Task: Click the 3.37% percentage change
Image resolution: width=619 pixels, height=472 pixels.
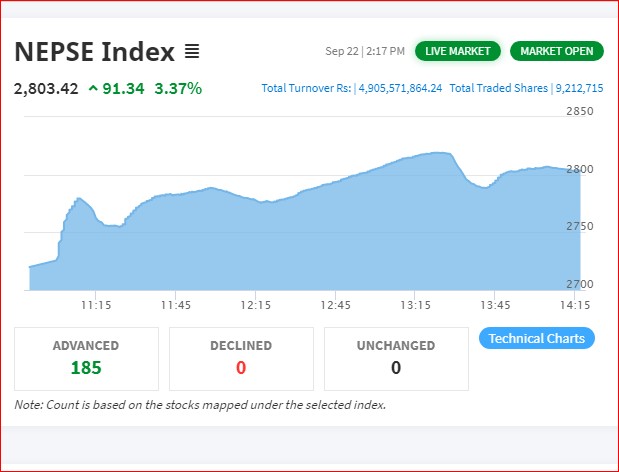Action: [x=178, y=88]
